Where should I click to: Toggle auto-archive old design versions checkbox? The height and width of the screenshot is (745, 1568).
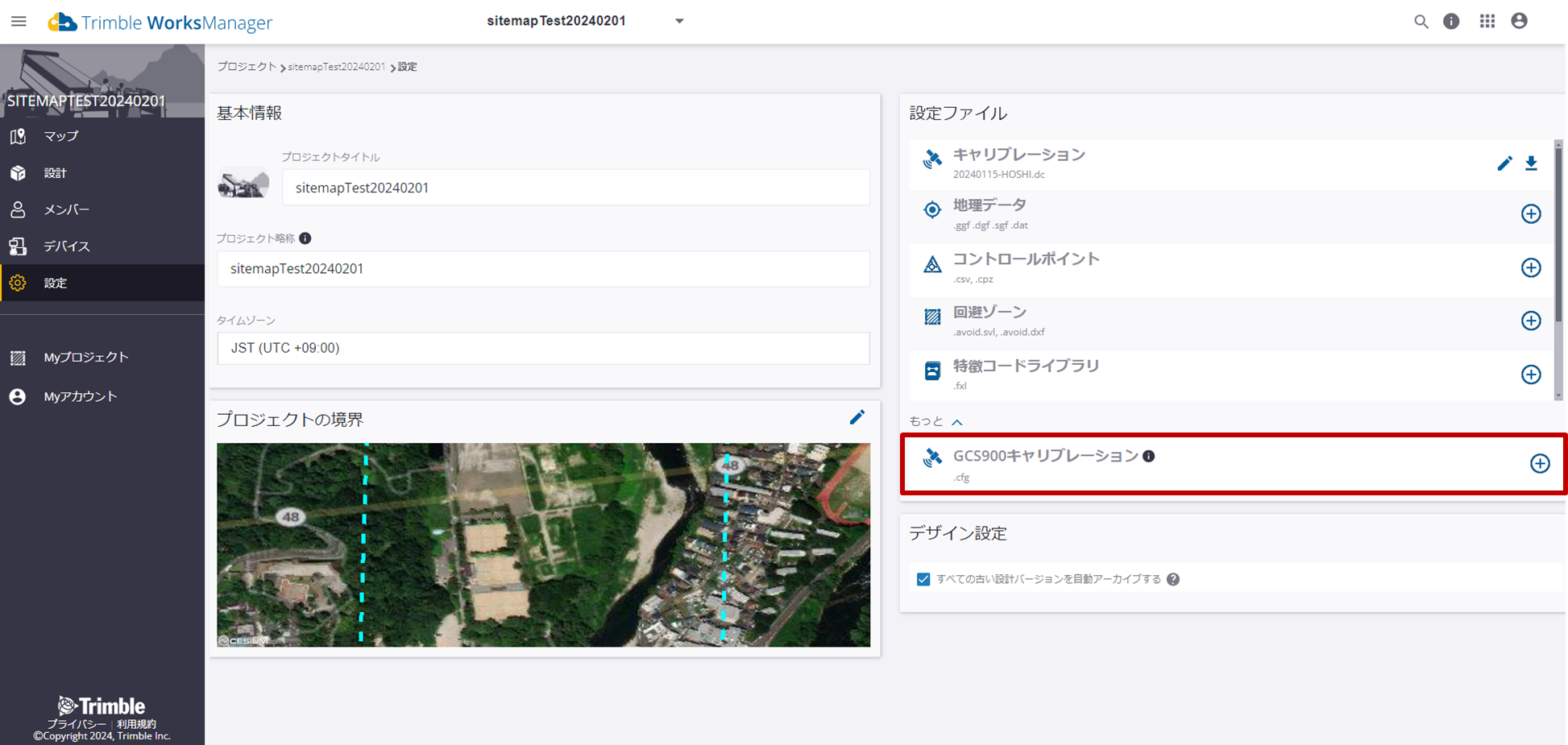923,579
